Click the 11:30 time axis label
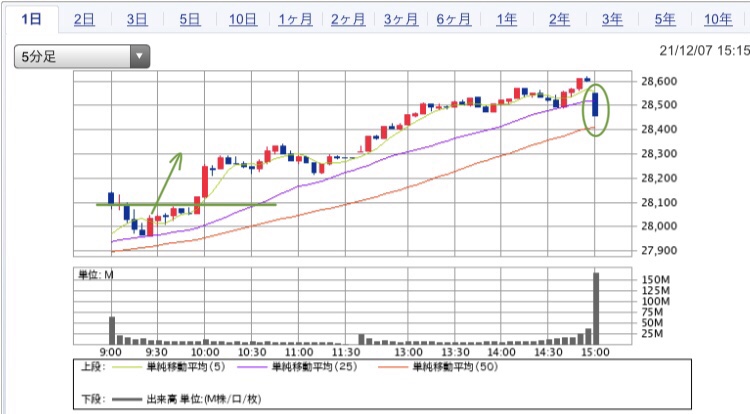Image resolution: width=750 pixels, height=414 pixels. coord(346,352)
